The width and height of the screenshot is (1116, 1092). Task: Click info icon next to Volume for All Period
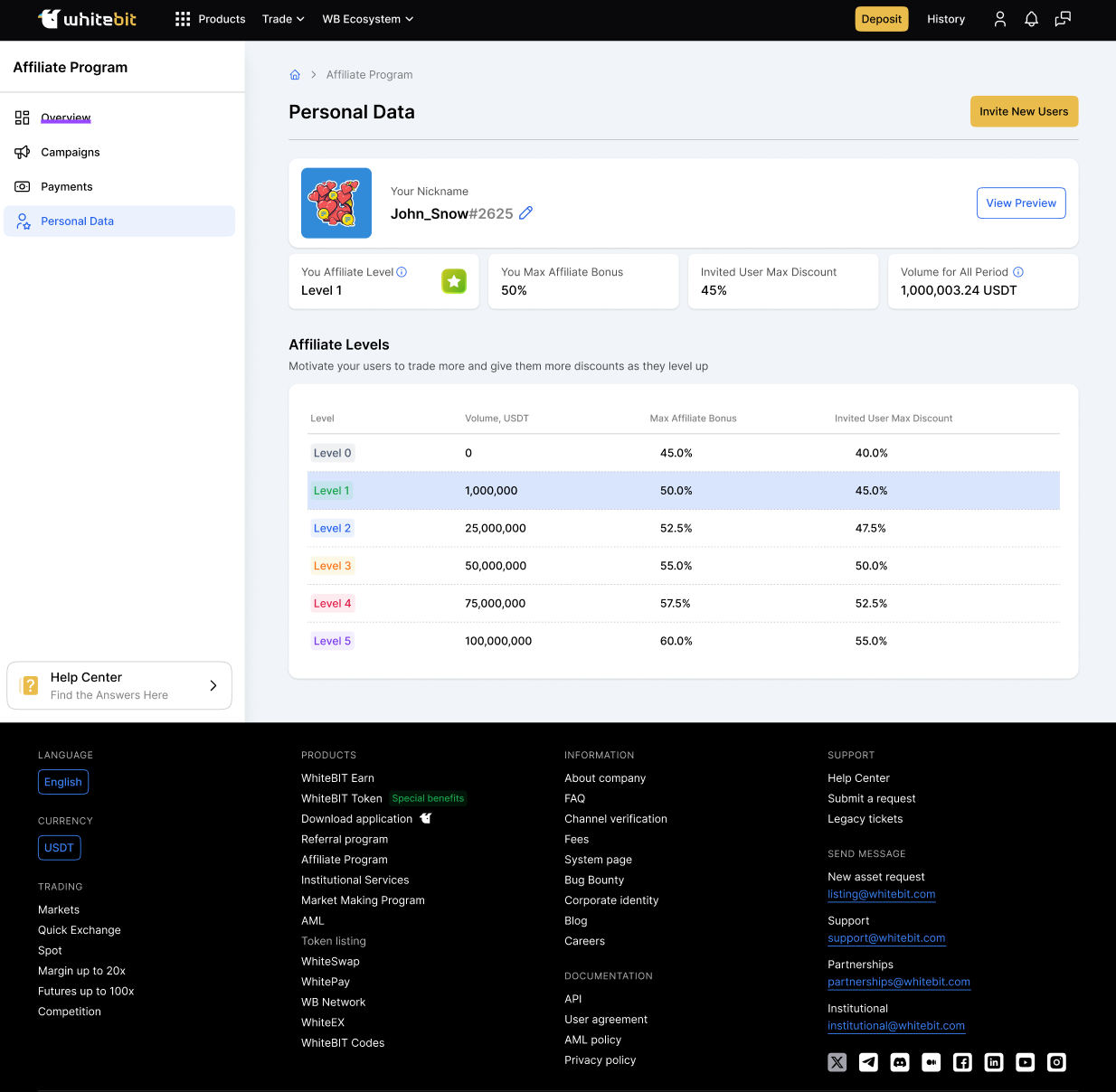(x=1018, y=272)
